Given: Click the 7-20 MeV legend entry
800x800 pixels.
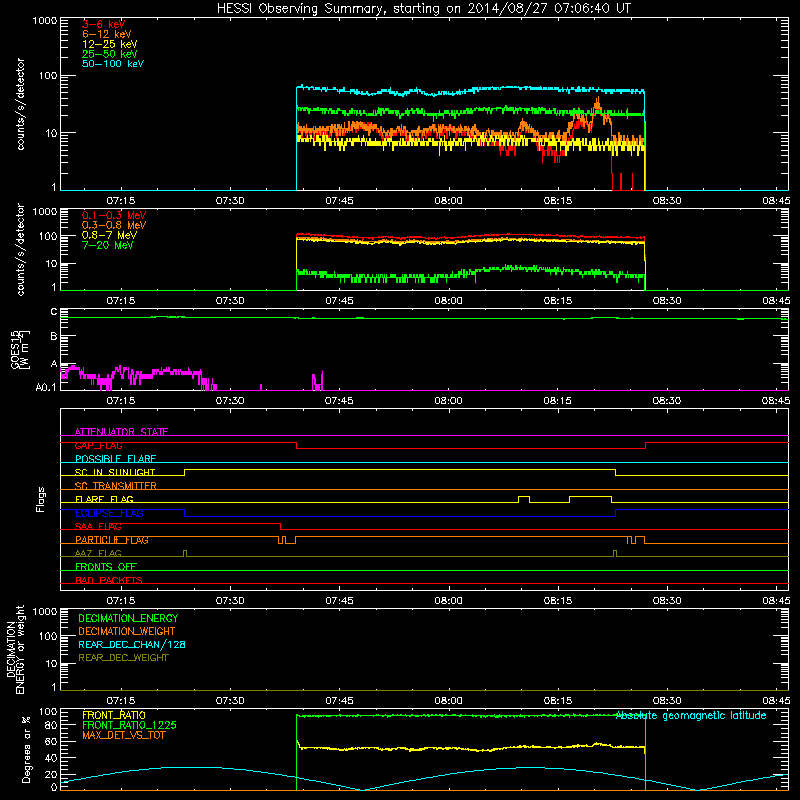Looking at the screenshot, I should [x=108, y=245].
